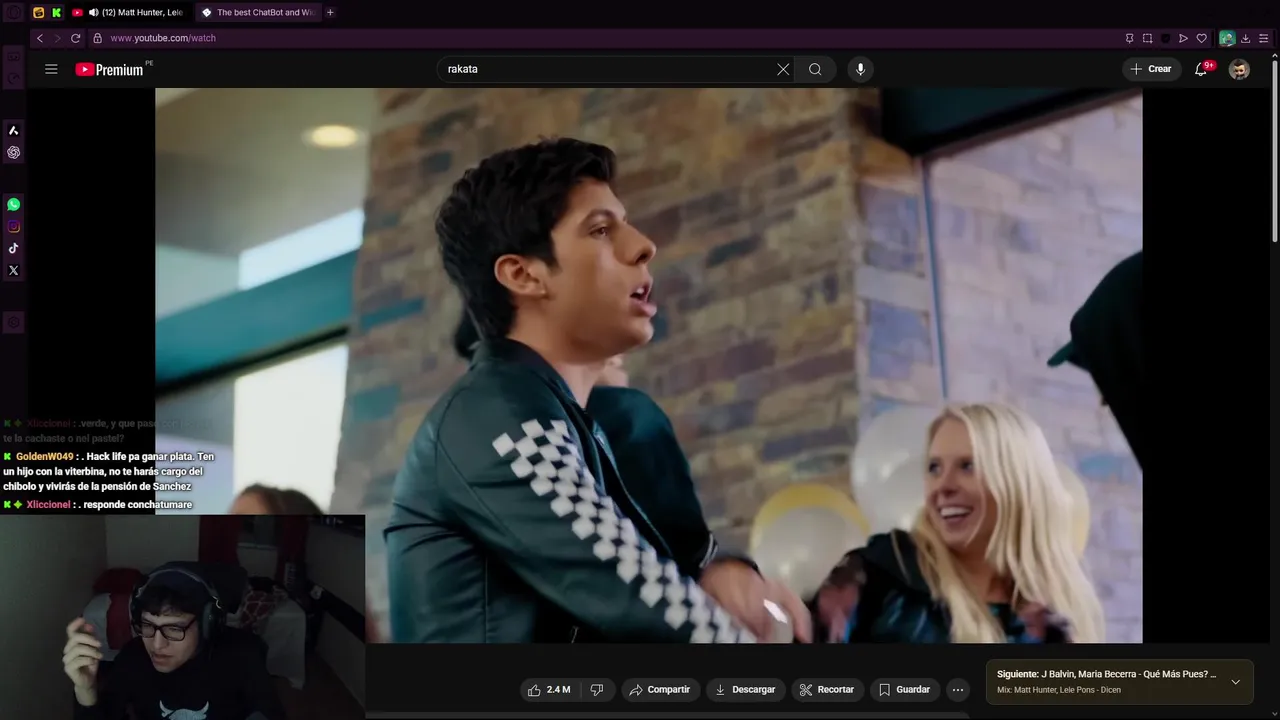Search by voice with microphone
The height and width of the screenshot is (720, 1280).
point(860,69)
